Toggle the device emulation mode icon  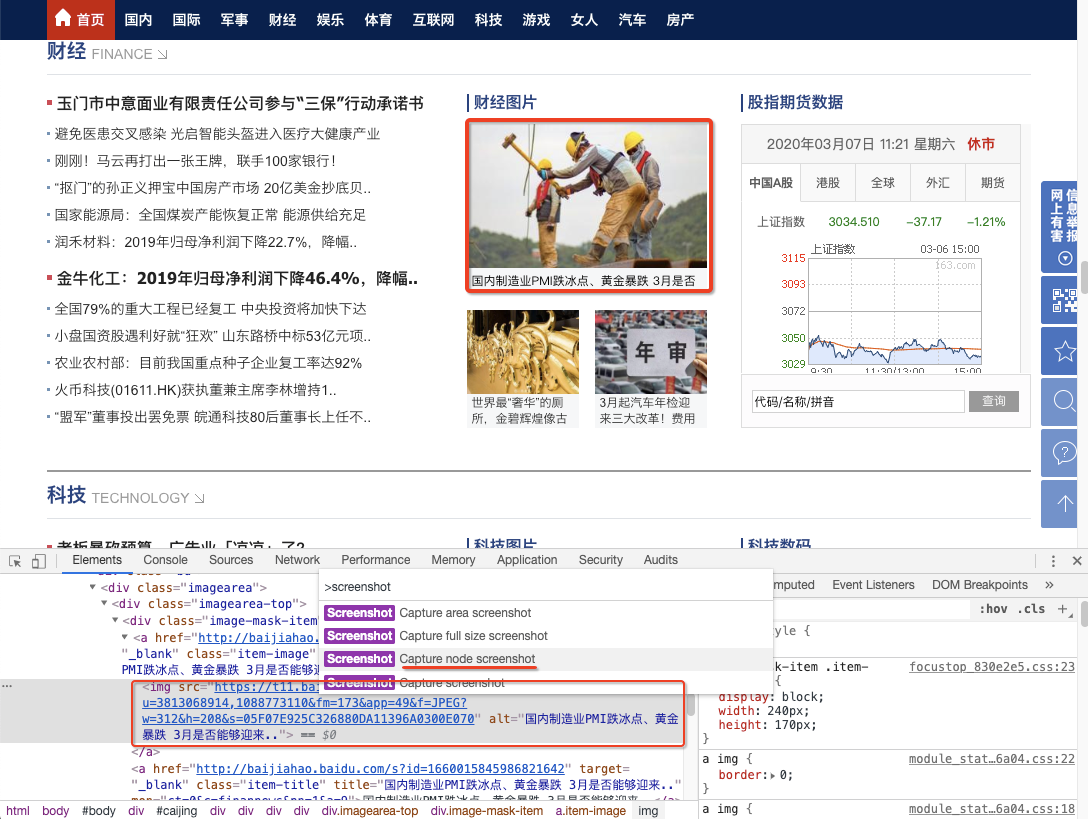pyautogui.click(x=38, y=561)
